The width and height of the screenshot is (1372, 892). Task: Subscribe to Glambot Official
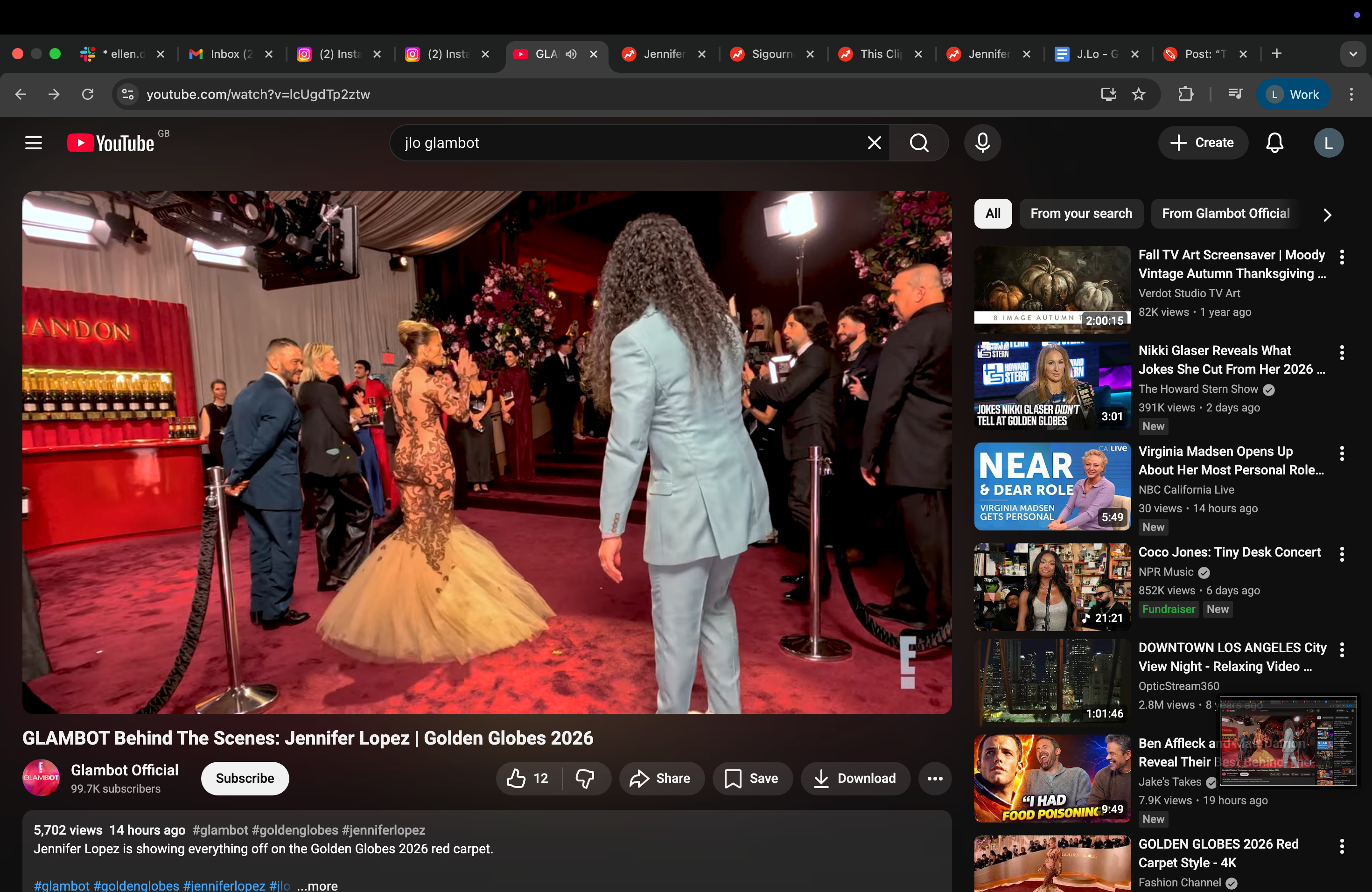pos(245,779)
